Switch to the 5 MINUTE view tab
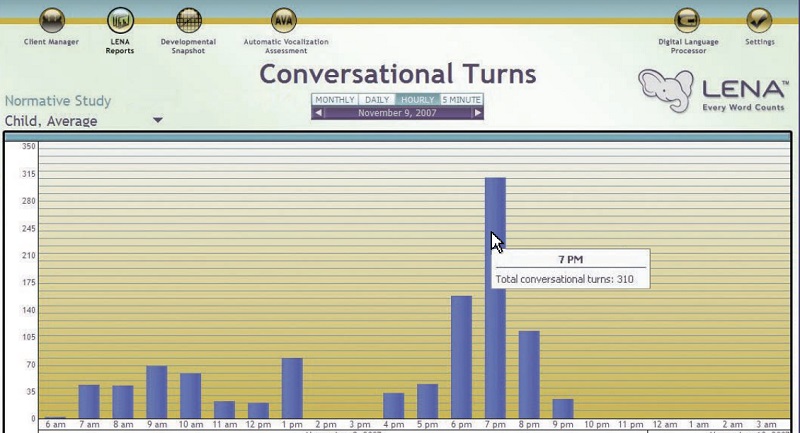 (461, 100)
